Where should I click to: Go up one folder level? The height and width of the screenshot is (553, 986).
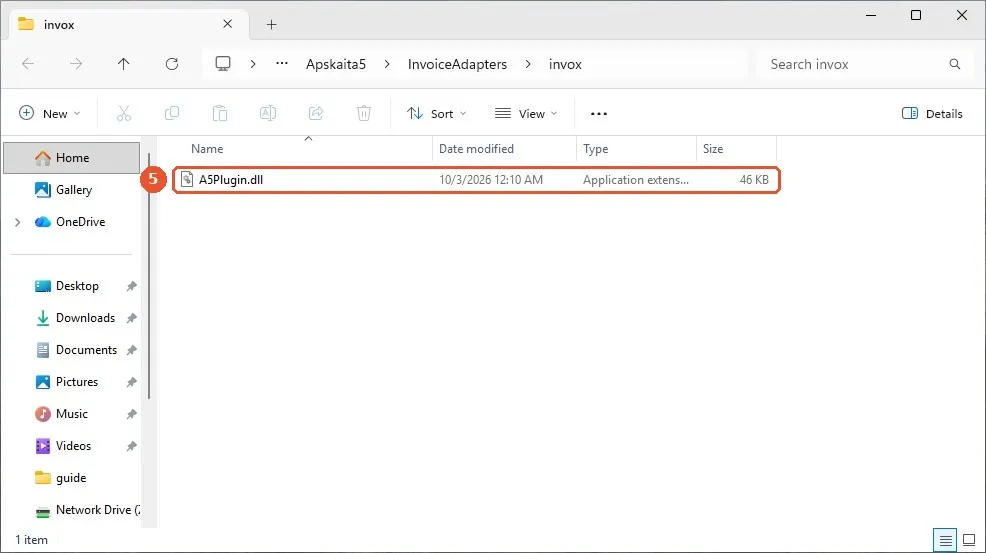[123, 64]
